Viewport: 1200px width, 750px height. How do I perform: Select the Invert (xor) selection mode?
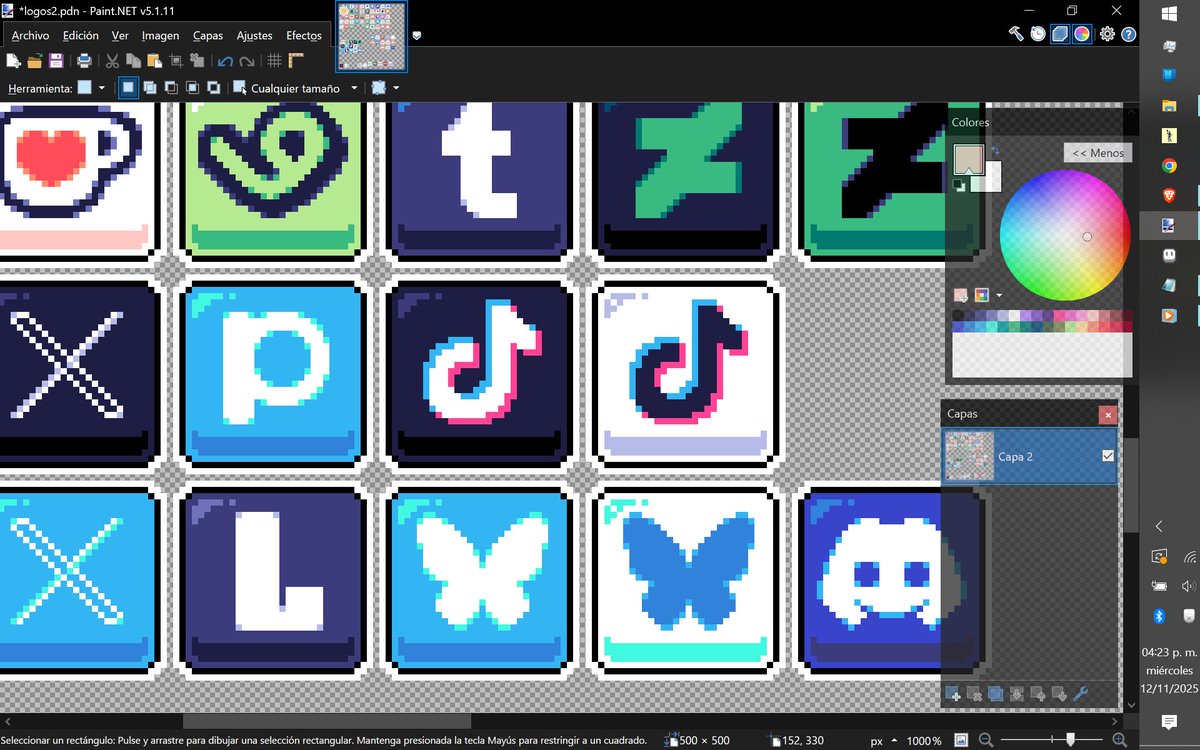coord(213,88)
